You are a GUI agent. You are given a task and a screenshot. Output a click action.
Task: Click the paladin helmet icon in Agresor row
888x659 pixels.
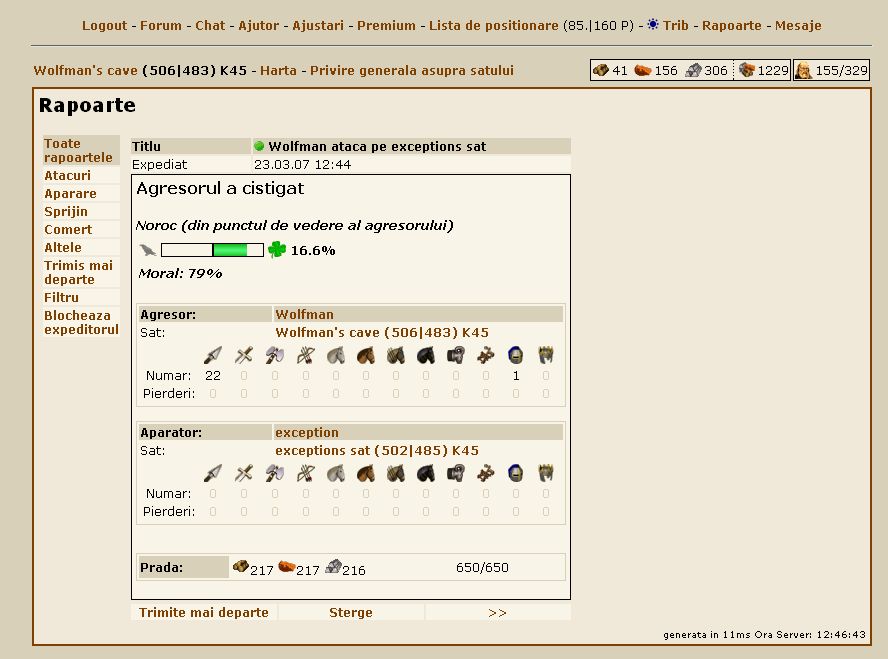[516, 355]
